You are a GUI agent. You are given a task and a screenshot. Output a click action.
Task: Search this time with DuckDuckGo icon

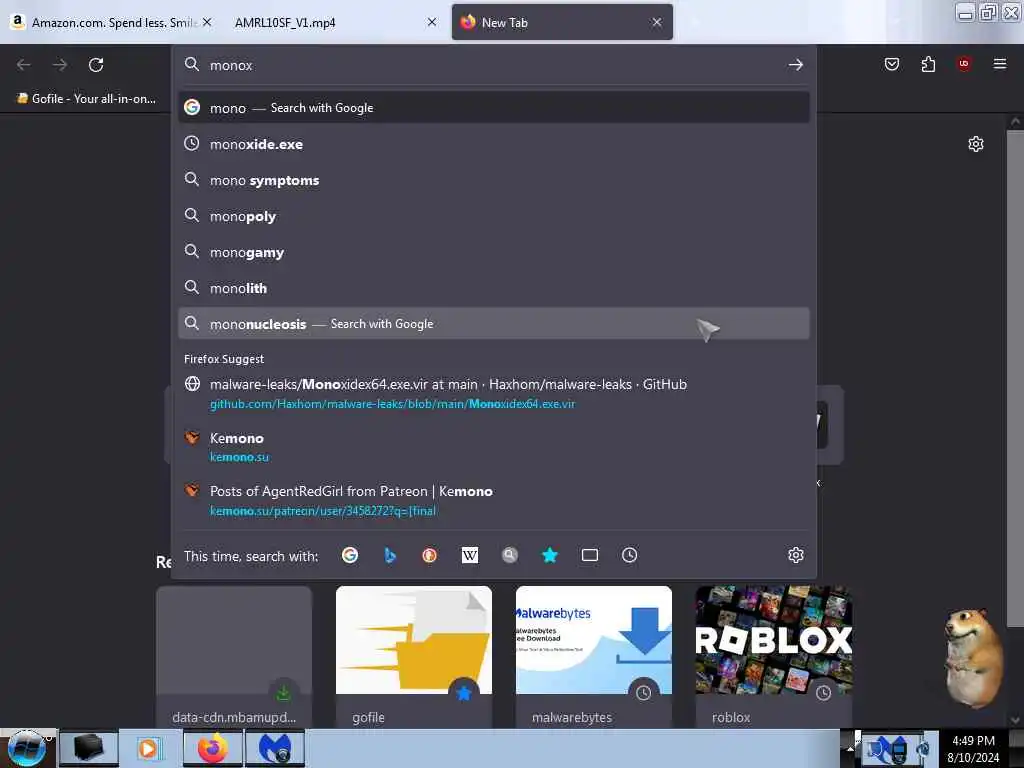[x=429, y=555]
